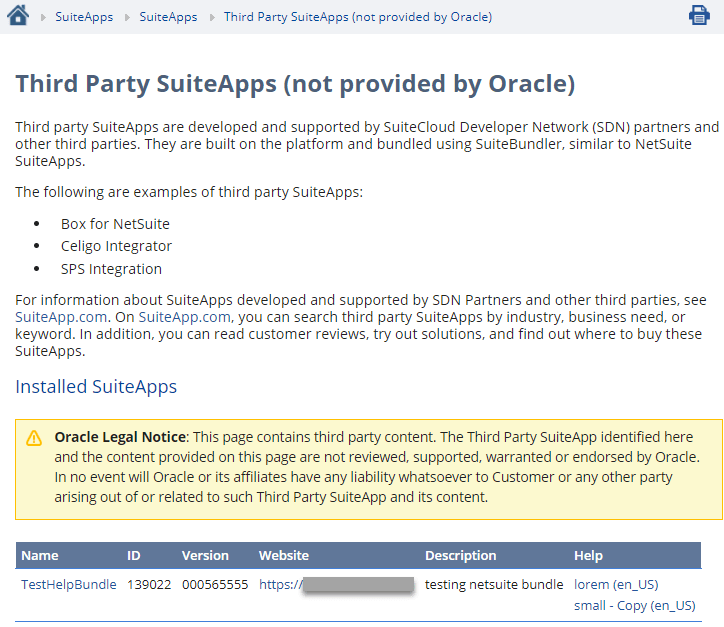Click first breadcrumb separator arrow after Home
The height and width of the screenshot is (627, 724).
pyautogui.click(x=43, y=18)
